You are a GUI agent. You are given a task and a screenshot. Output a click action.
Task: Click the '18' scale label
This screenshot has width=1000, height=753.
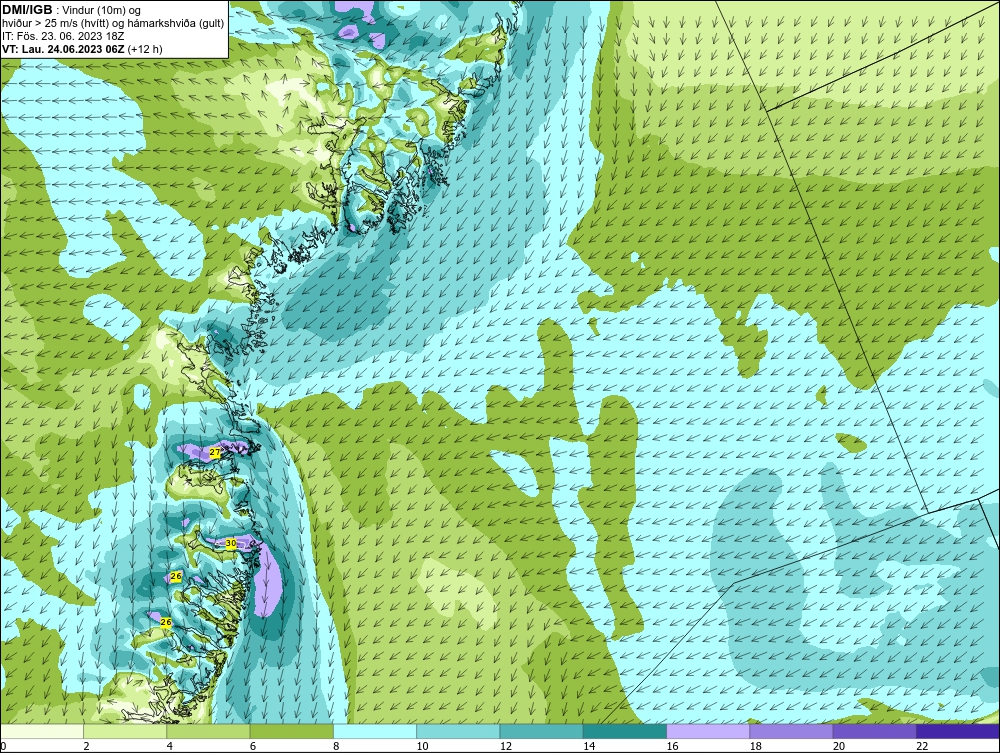755,746
